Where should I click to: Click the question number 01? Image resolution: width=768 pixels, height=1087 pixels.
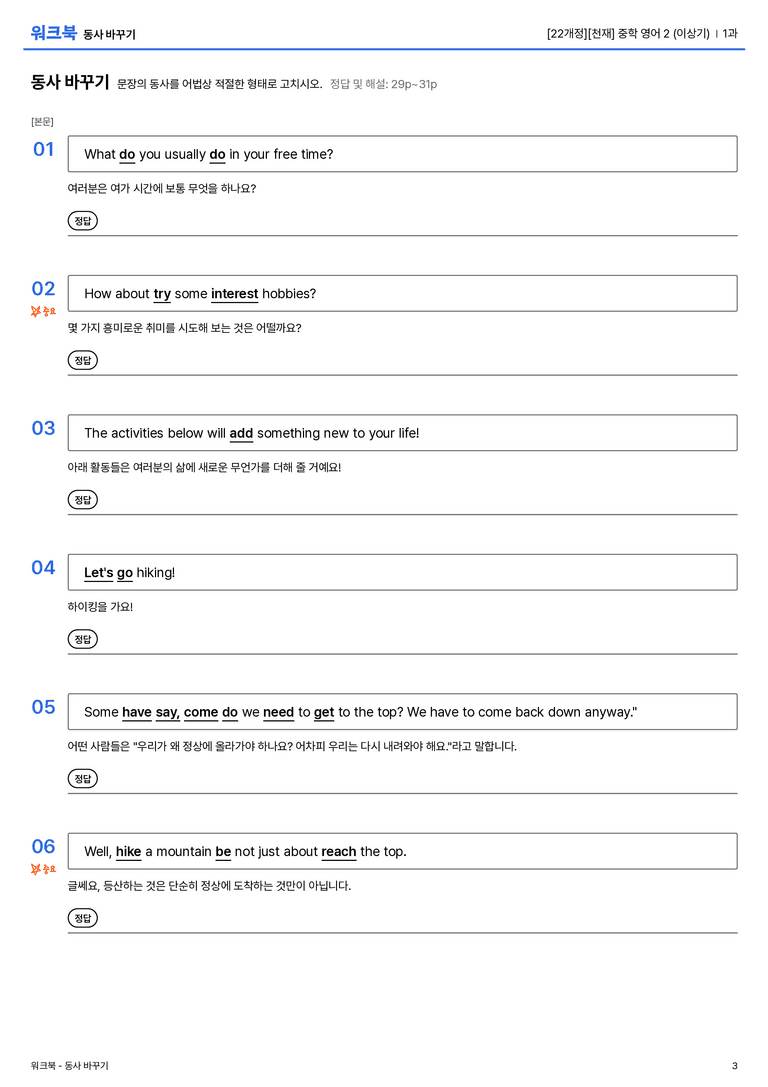(x=43, y=149)
